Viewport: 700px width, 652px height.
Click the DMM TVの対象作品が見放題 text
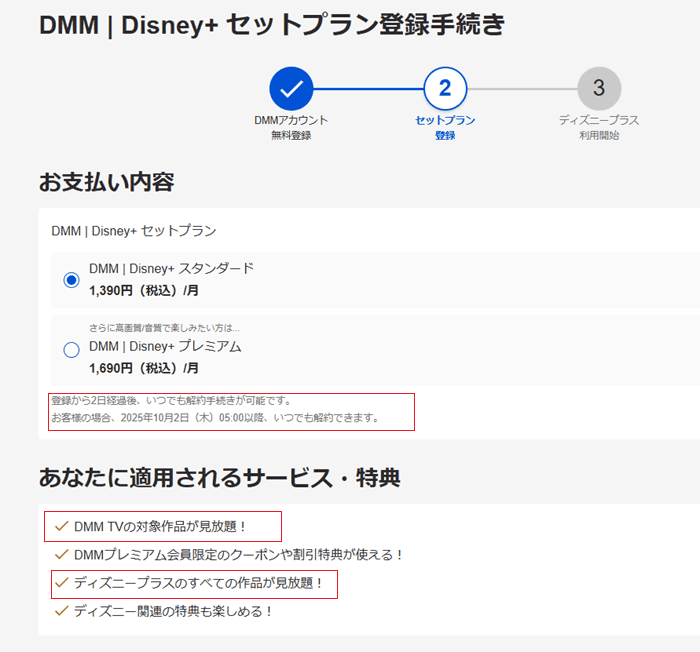[159, 526]
